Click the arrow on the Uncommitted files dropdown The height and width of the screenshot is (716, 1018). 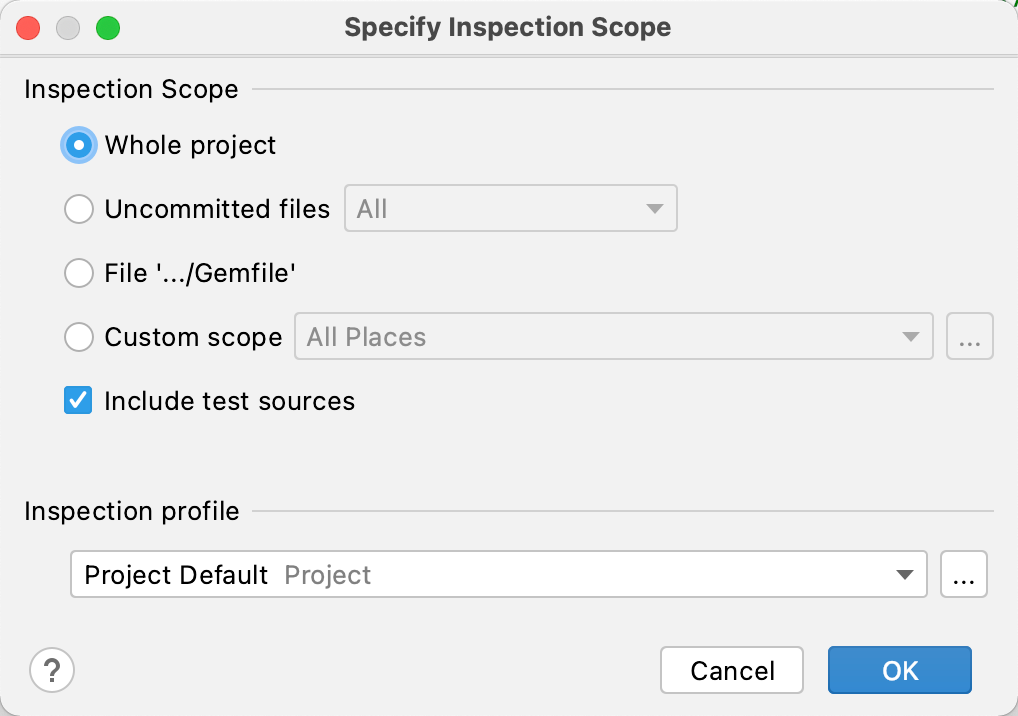pos(655,208)
